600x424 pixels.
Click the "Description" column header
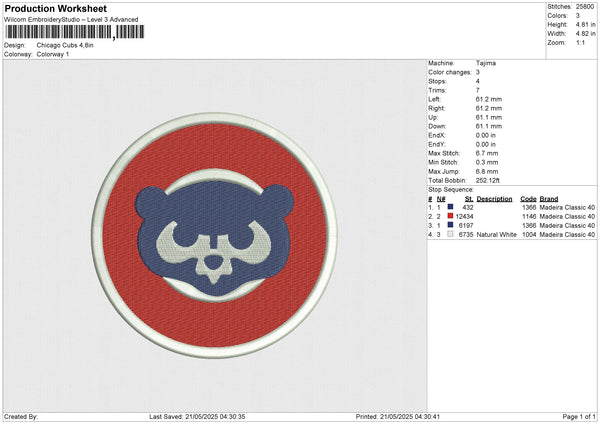point(494,199)
